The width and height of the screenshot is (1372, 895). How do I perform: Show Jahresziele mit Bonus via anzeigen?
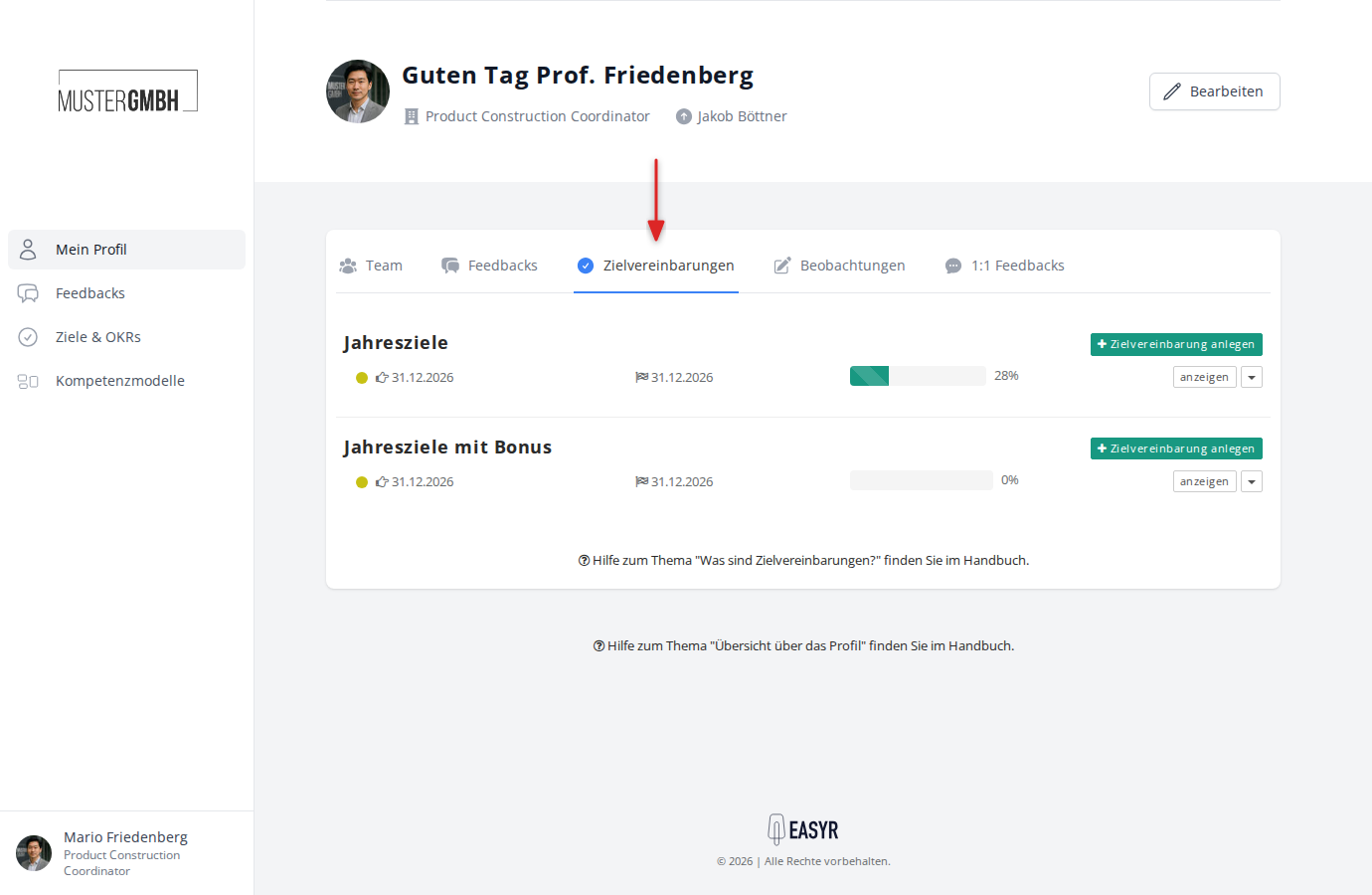coord(1204,481)
